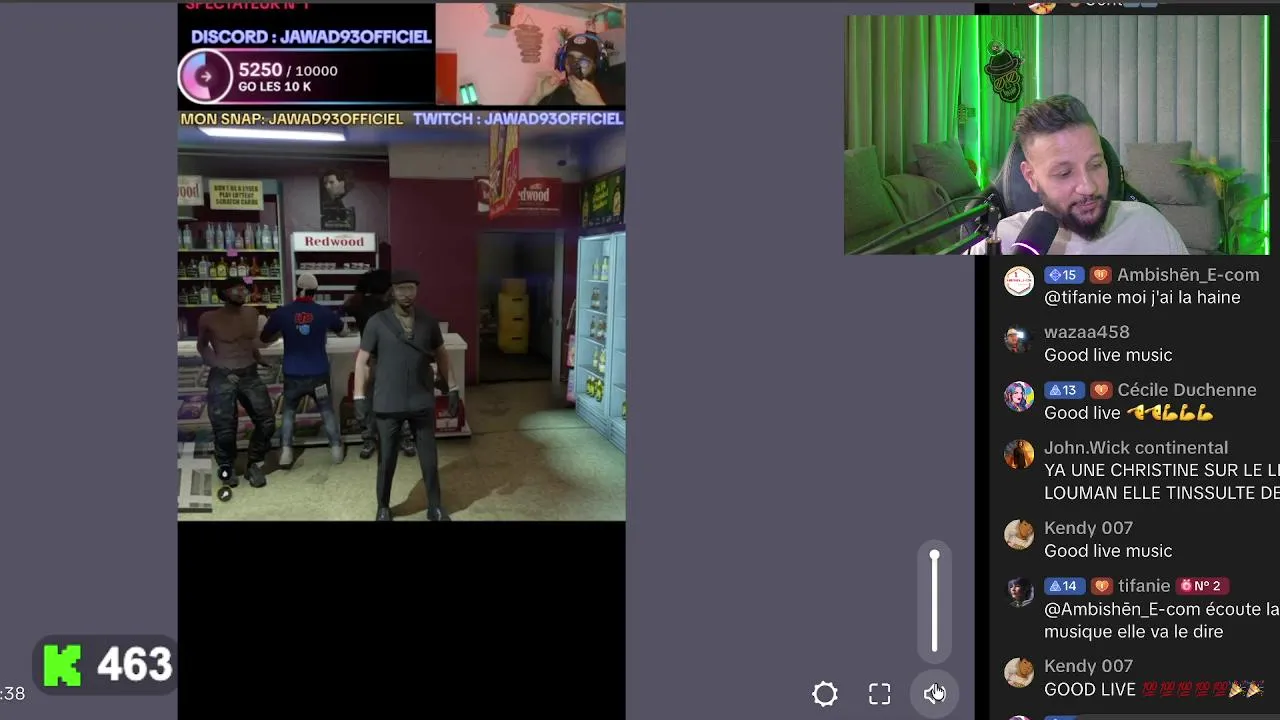
Task: Set volume on the vertical volume slider
Action: 935,602
